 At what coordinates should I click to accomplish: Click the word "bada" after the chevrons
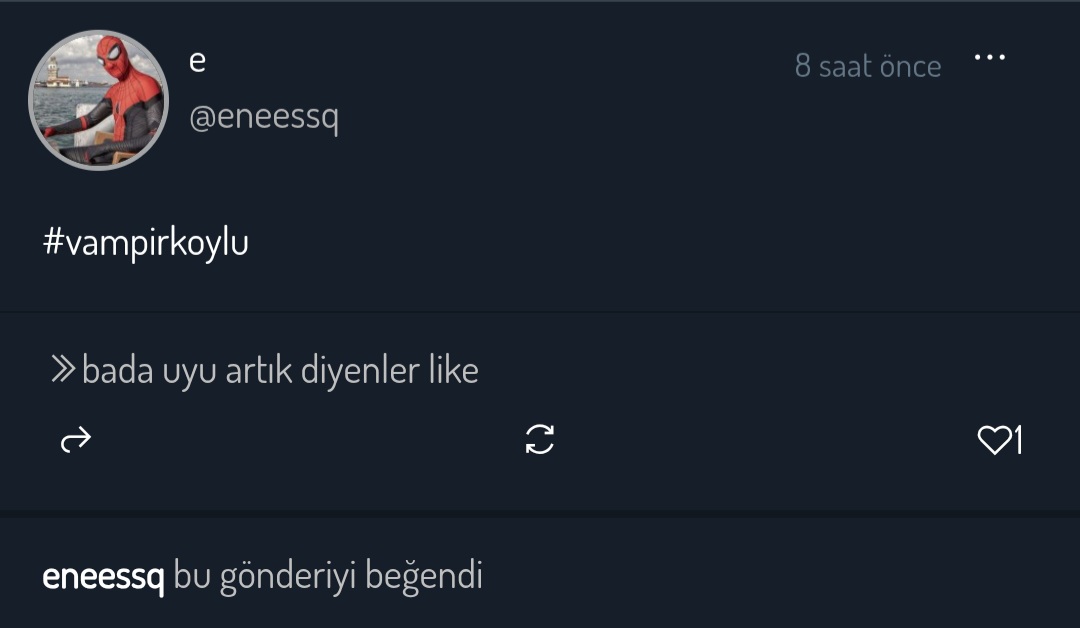tap(118, 370)
